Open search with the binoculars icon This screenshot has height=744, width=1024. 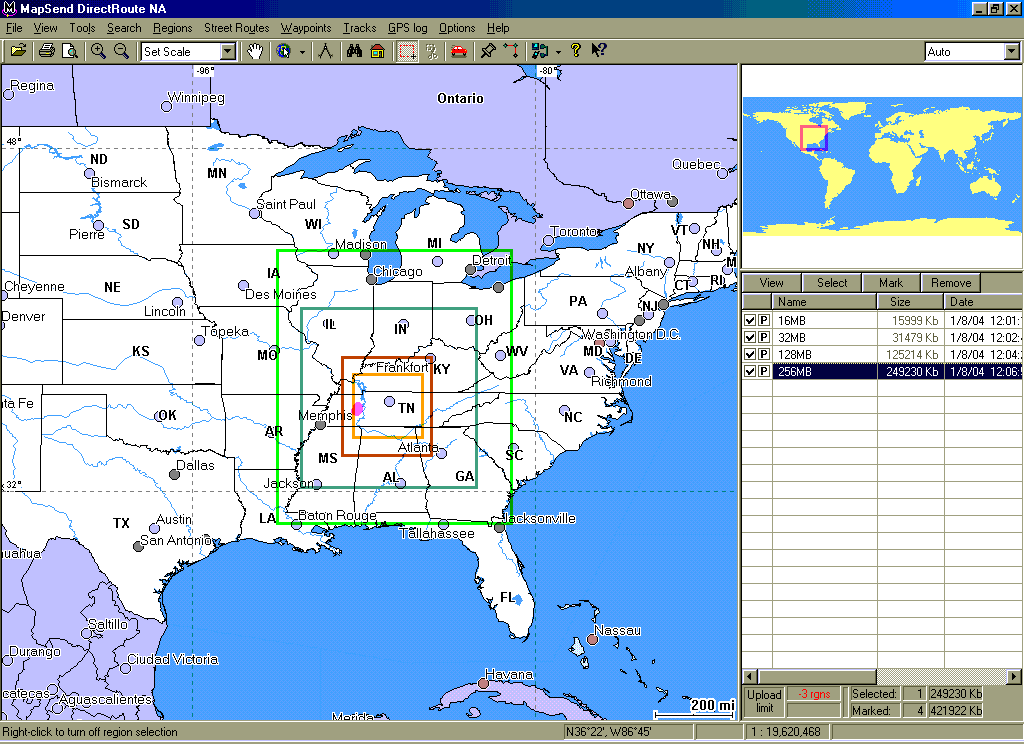355,51
